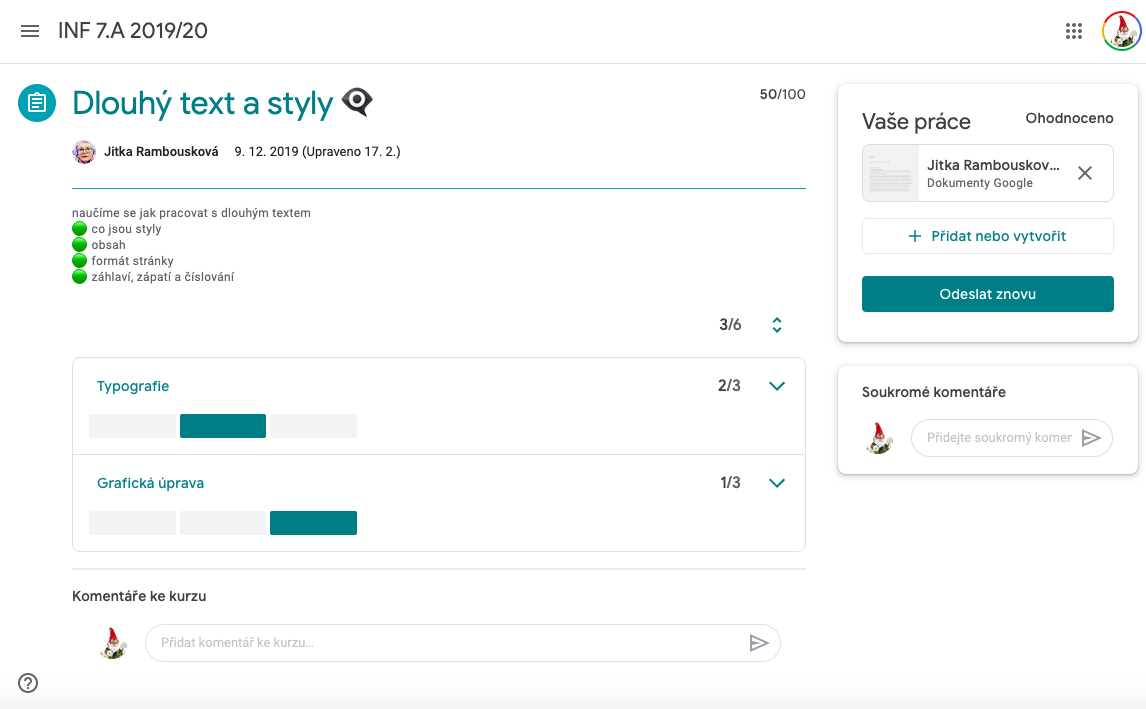1146x709 pixels.
Task: Click the Odeslat znovu button
Action: (987, 294)
